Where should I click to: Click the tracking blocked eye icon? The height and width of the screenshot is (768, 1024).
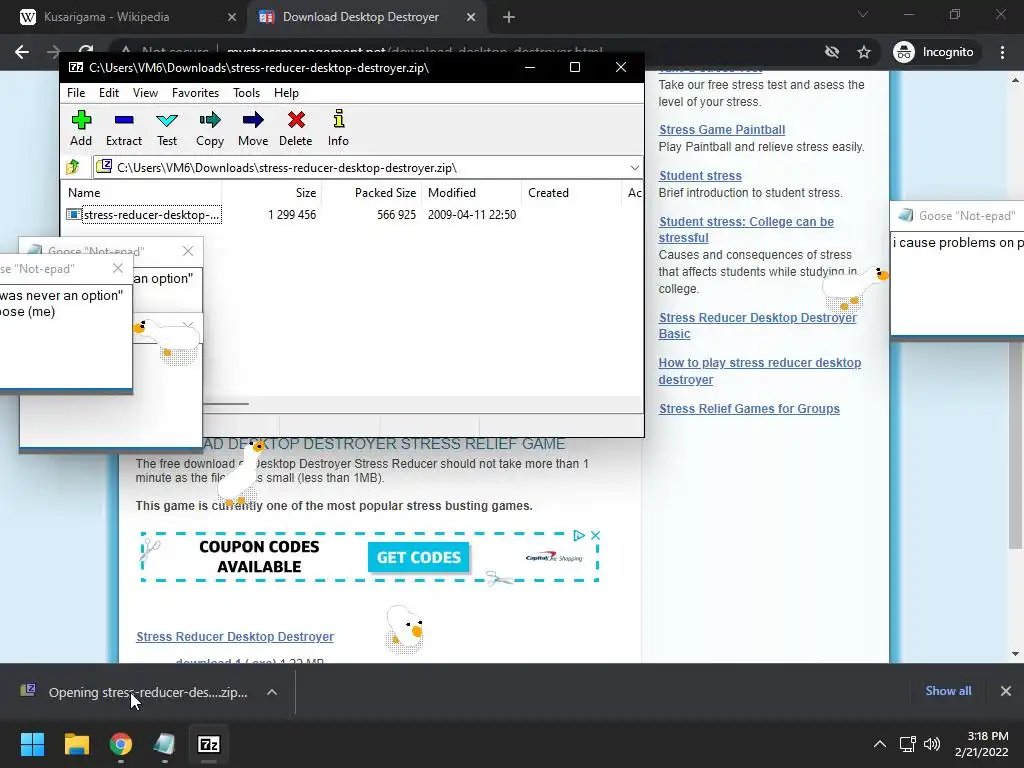(831, 52)
